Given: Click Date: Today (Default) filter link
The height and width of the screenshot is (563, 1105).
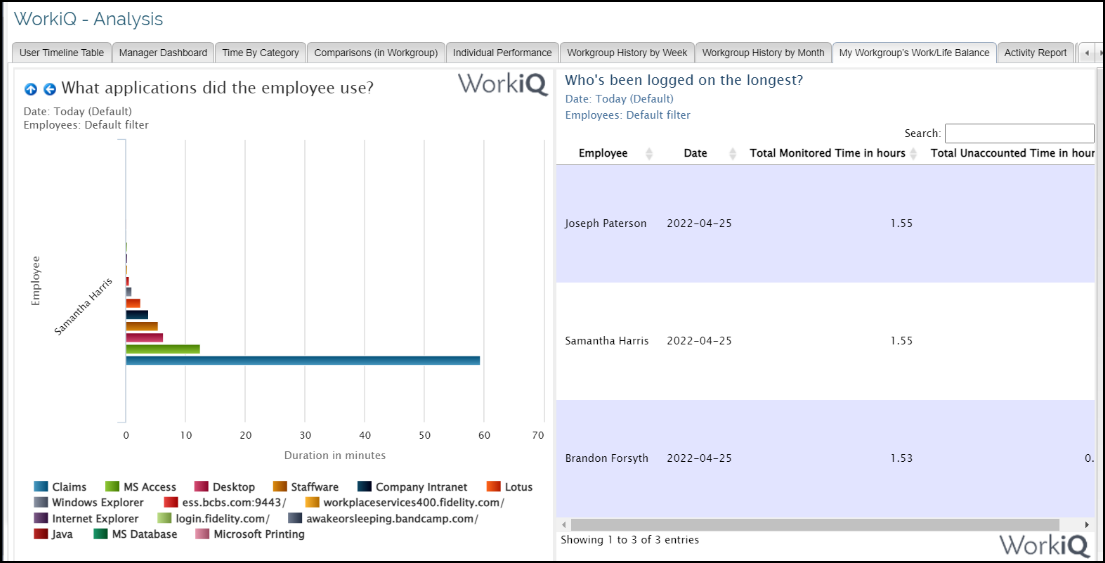Looking at the screenshot, I should pyautogui.click(x=619, y=99).
